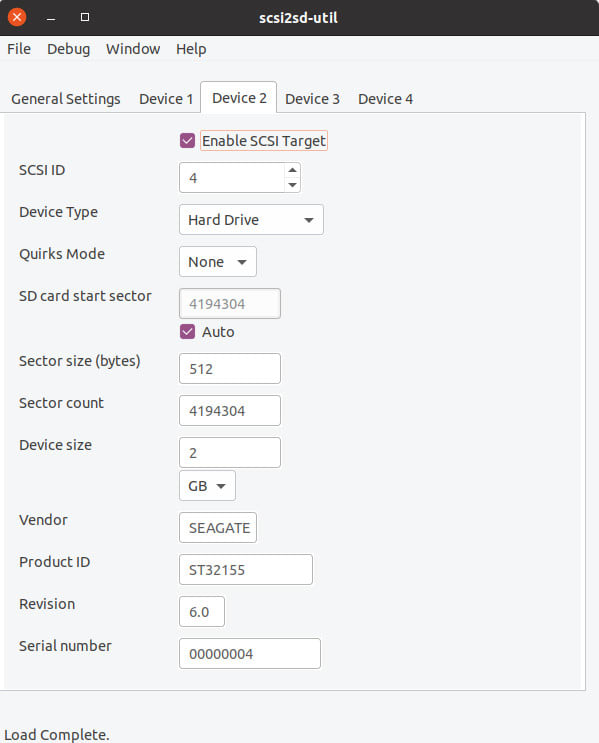The height and width of the screenshot is (743, 599).
Task: Click the SCSI ID label
Action: point(42,170)
